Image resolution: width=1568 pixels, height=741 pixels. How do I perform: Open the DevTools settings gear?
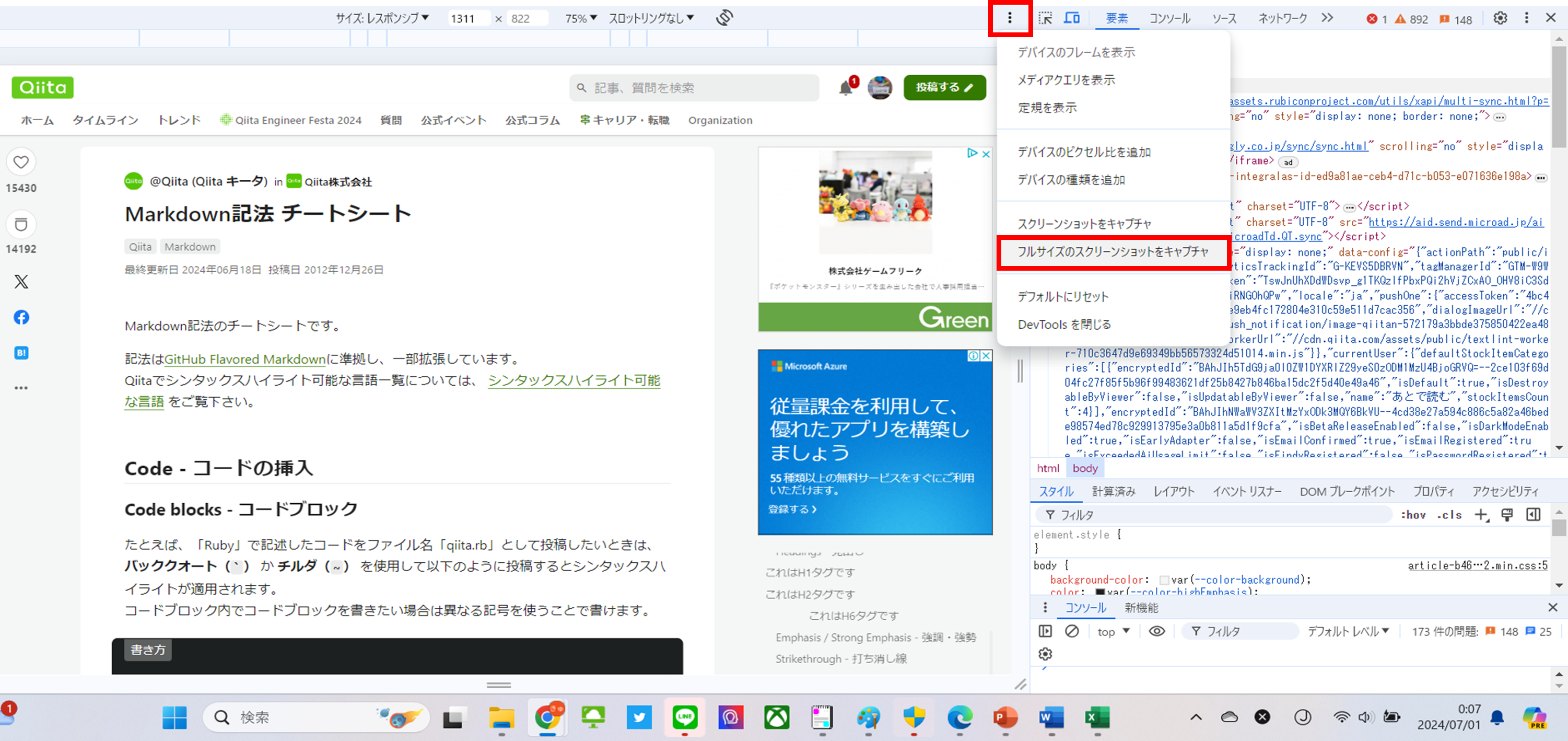point(1500,18)
